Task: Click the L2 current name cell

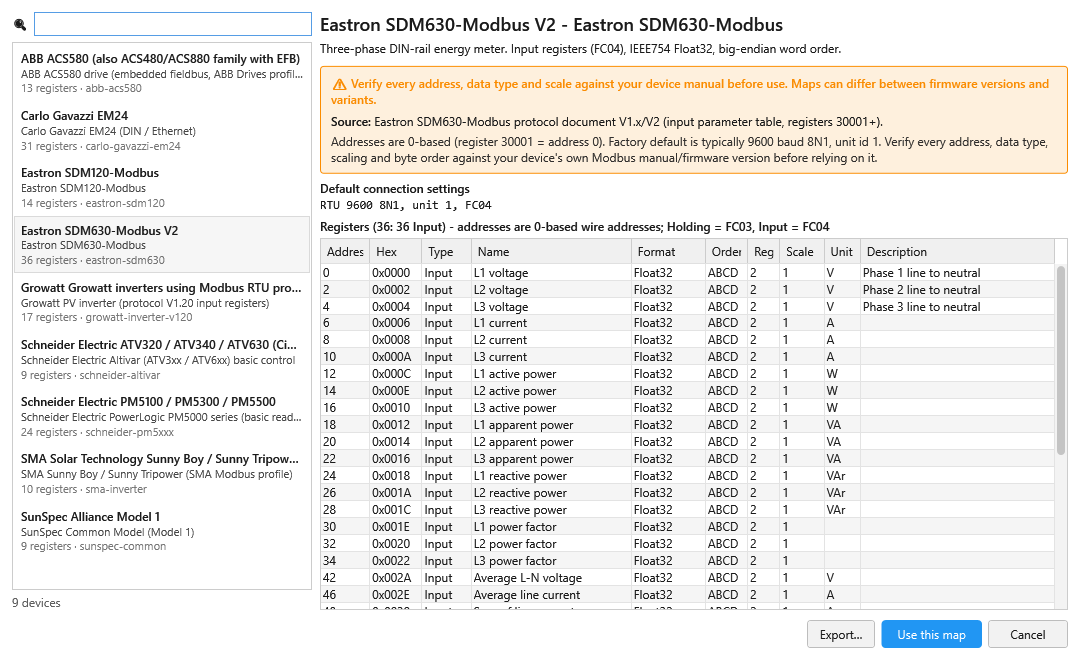Action: [551, 340]
